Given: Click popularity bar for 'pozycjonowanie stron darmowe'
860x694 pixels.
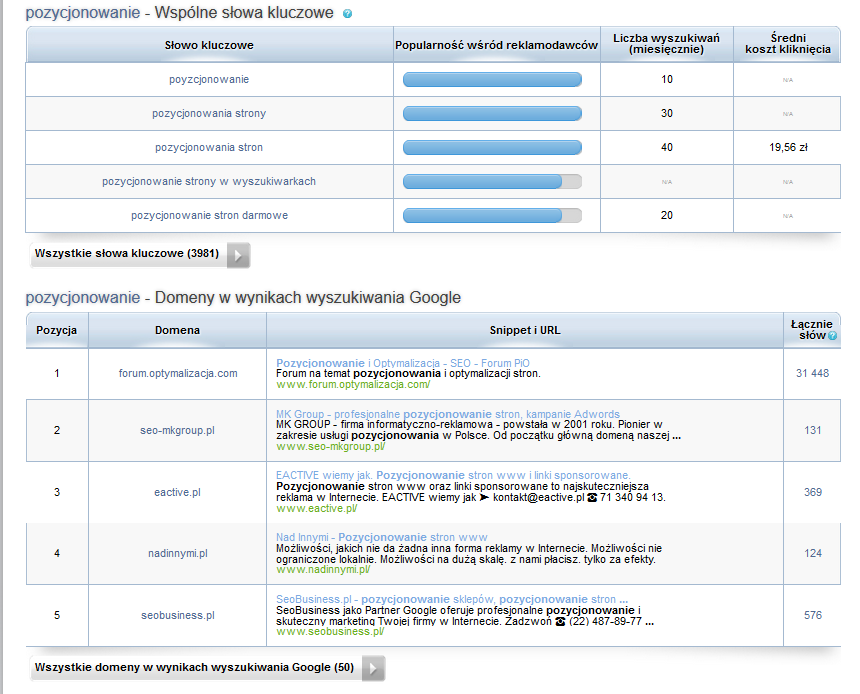Looking at the screenshot, I should click(x=492, y=215).
